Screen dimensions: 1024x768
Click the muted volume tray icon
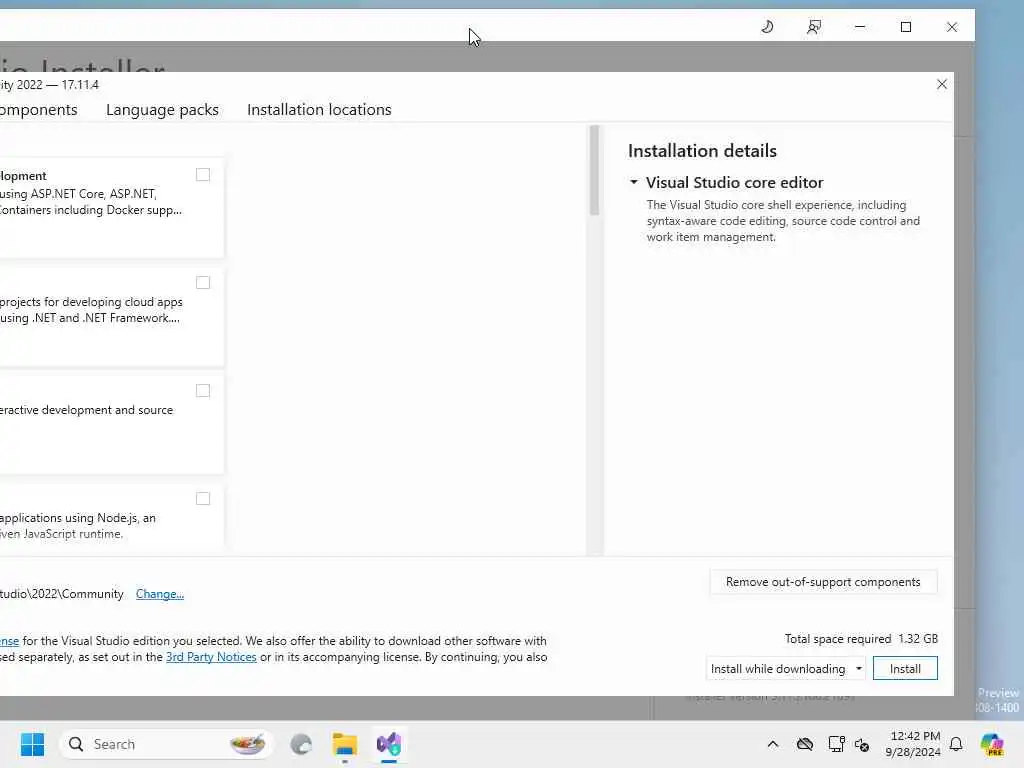click(861, 744)
